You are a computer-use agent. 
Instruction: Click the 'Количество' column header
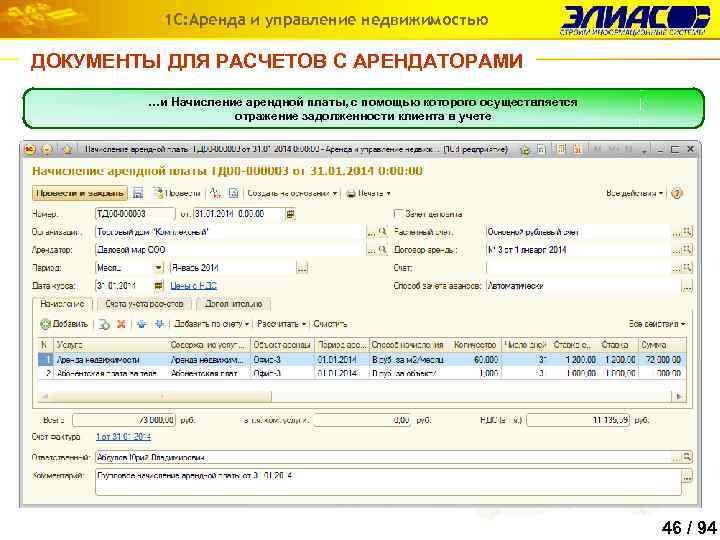click(475, 344)
